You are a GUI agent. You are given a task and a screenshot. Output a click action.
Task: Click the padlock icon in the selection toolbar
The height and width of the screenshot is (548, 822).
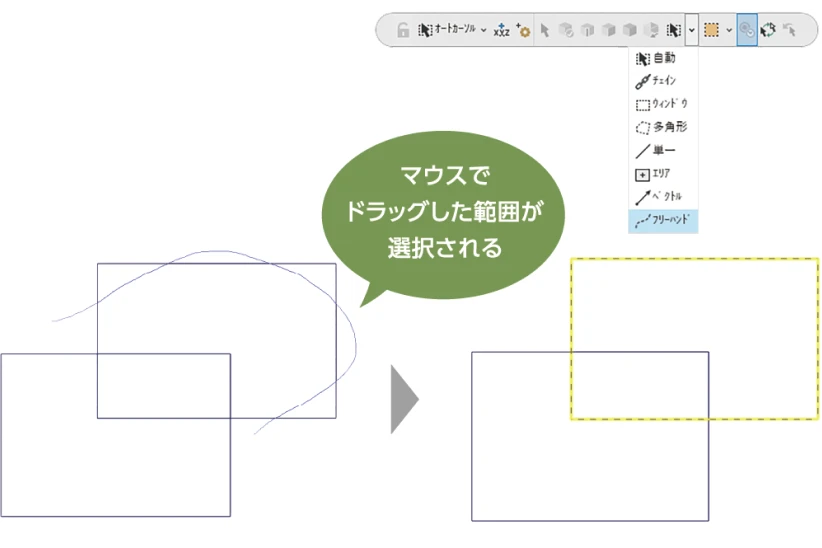point(402,30)
